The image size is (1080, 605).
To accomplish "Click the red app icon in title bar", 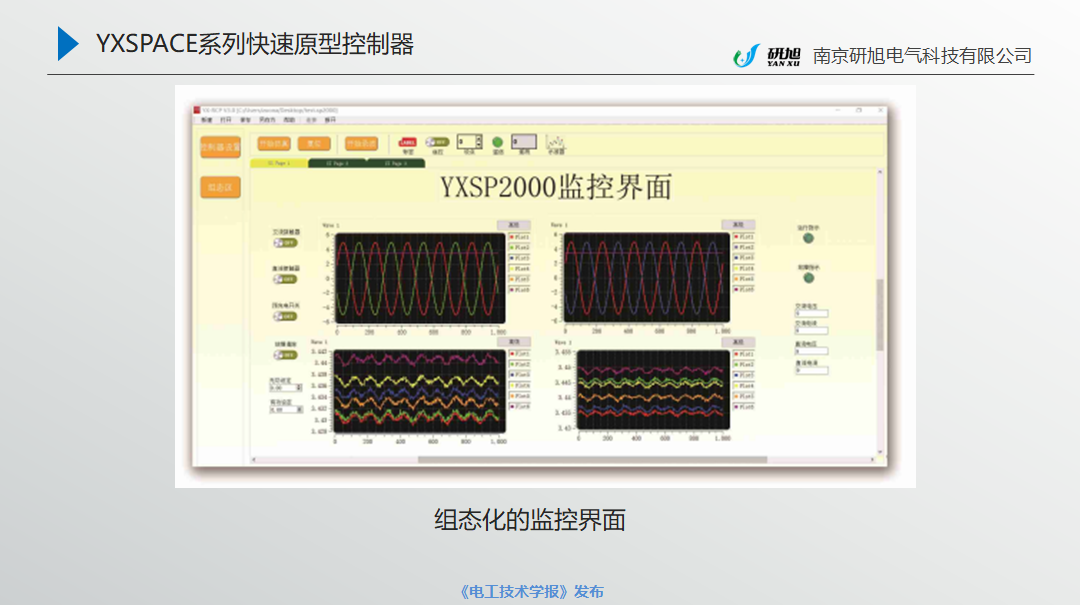I will [x=197, y=110].
